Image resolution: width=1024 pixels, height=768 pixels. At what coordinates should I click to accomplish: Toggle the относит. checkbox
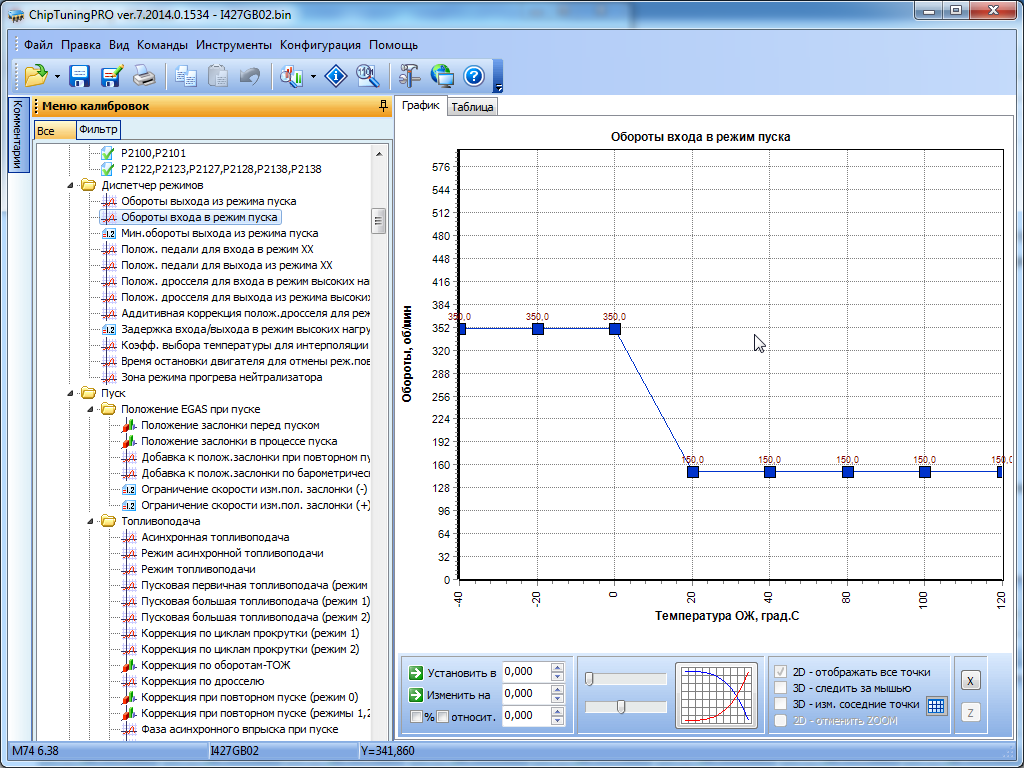pyautogui.click(x=442, y=716)
